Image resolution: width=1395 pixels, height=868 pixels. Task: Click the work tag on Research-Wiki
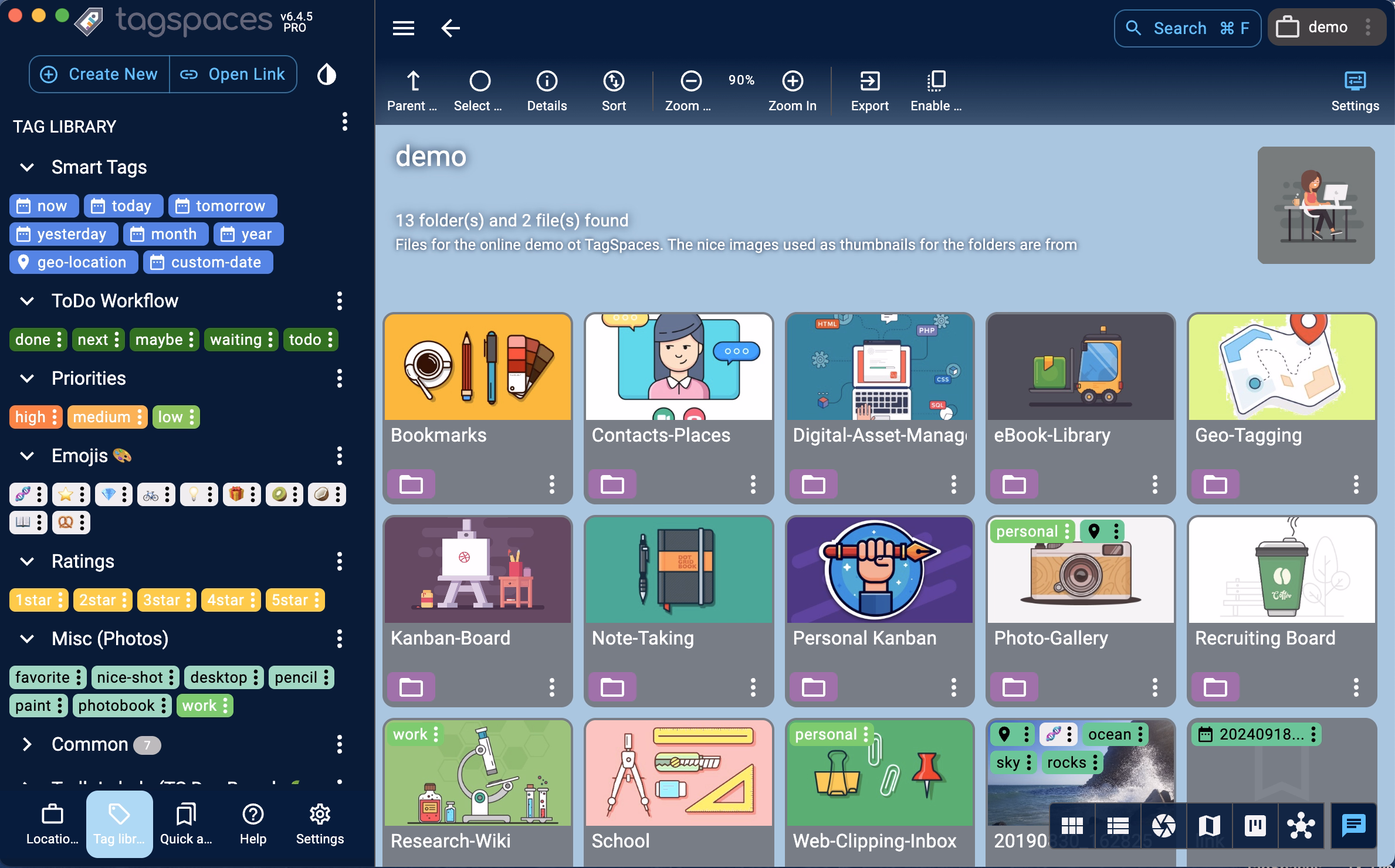coord(415,734)
